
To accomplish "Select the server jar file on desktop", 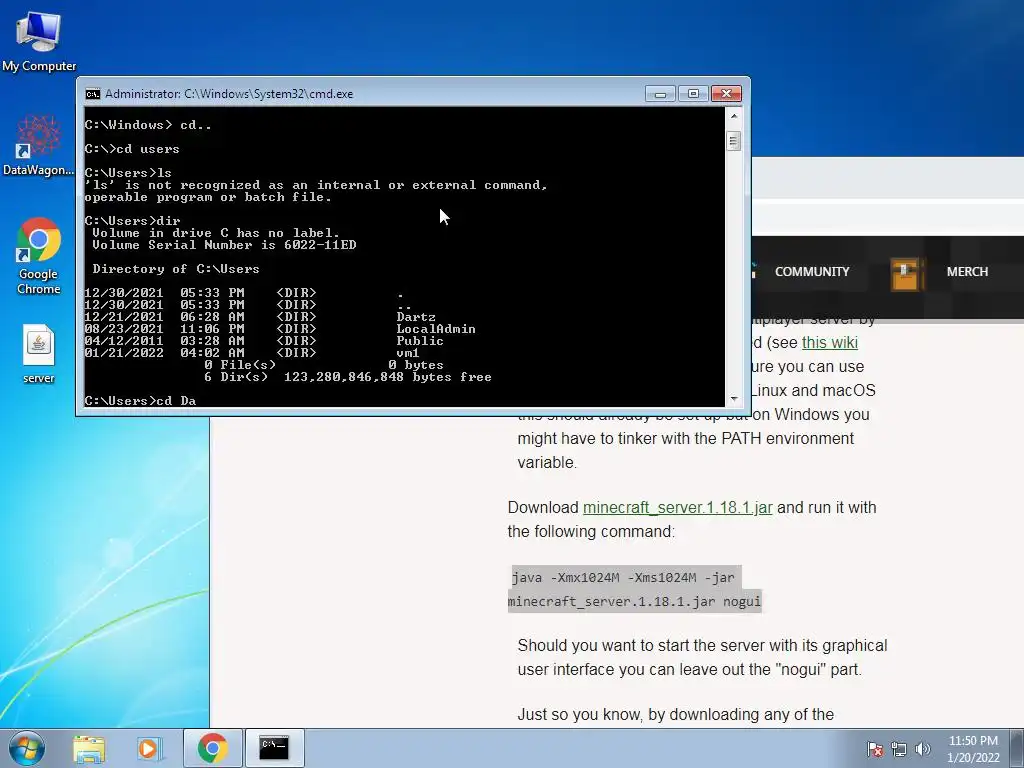I will coord(39,353).
